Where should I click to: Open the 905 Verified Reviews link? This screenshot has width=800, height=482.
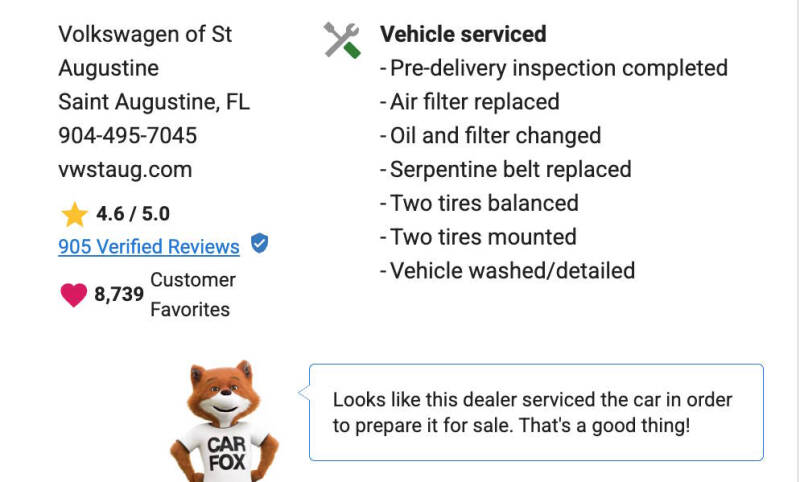pos(149,247)
